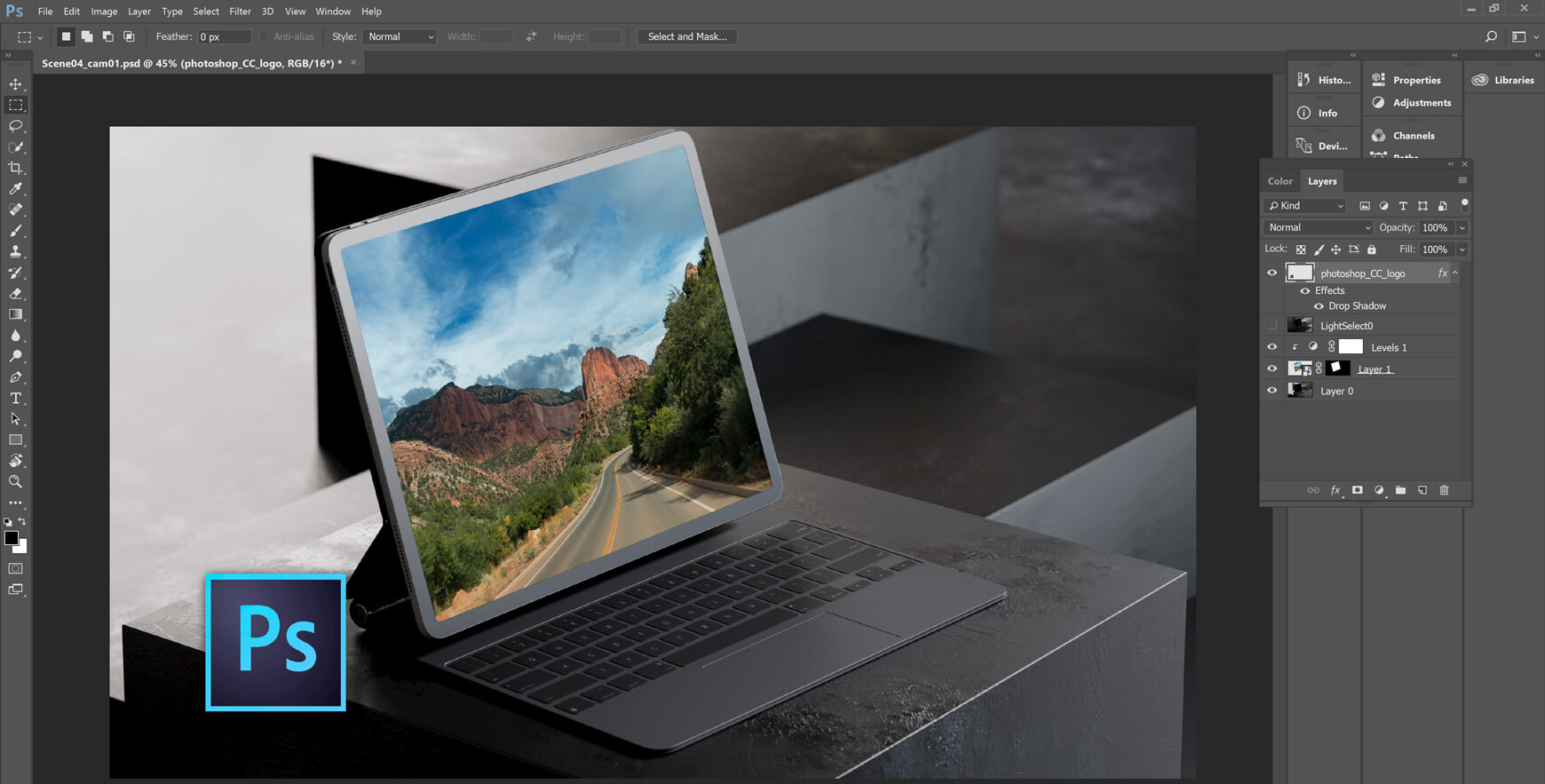This screenshot has height=784, width=1545.
Task: Hide the photoshop_CC_logo layer
Action: coord(1272,273)
